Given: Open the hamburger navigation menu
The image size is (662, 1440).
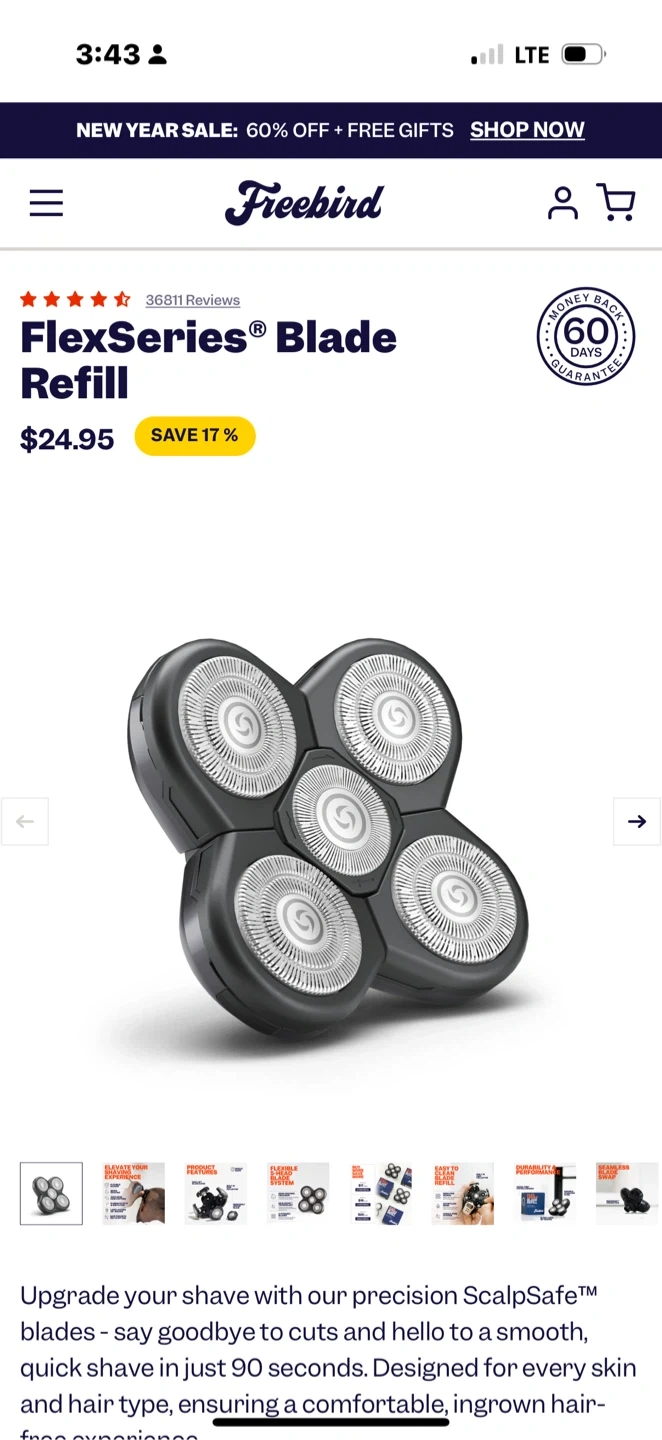Looking at the screenshot, I should tap(46, 203).
